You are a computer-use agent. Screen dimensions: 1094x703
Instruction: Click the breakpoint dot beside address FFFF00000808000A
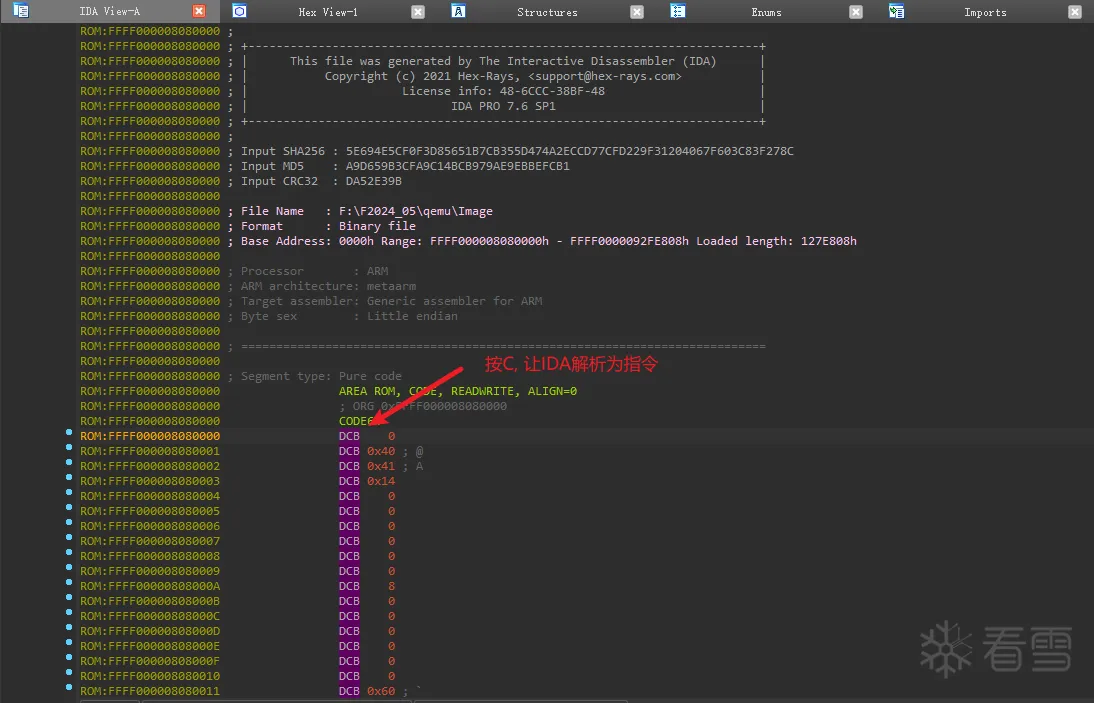69,582
